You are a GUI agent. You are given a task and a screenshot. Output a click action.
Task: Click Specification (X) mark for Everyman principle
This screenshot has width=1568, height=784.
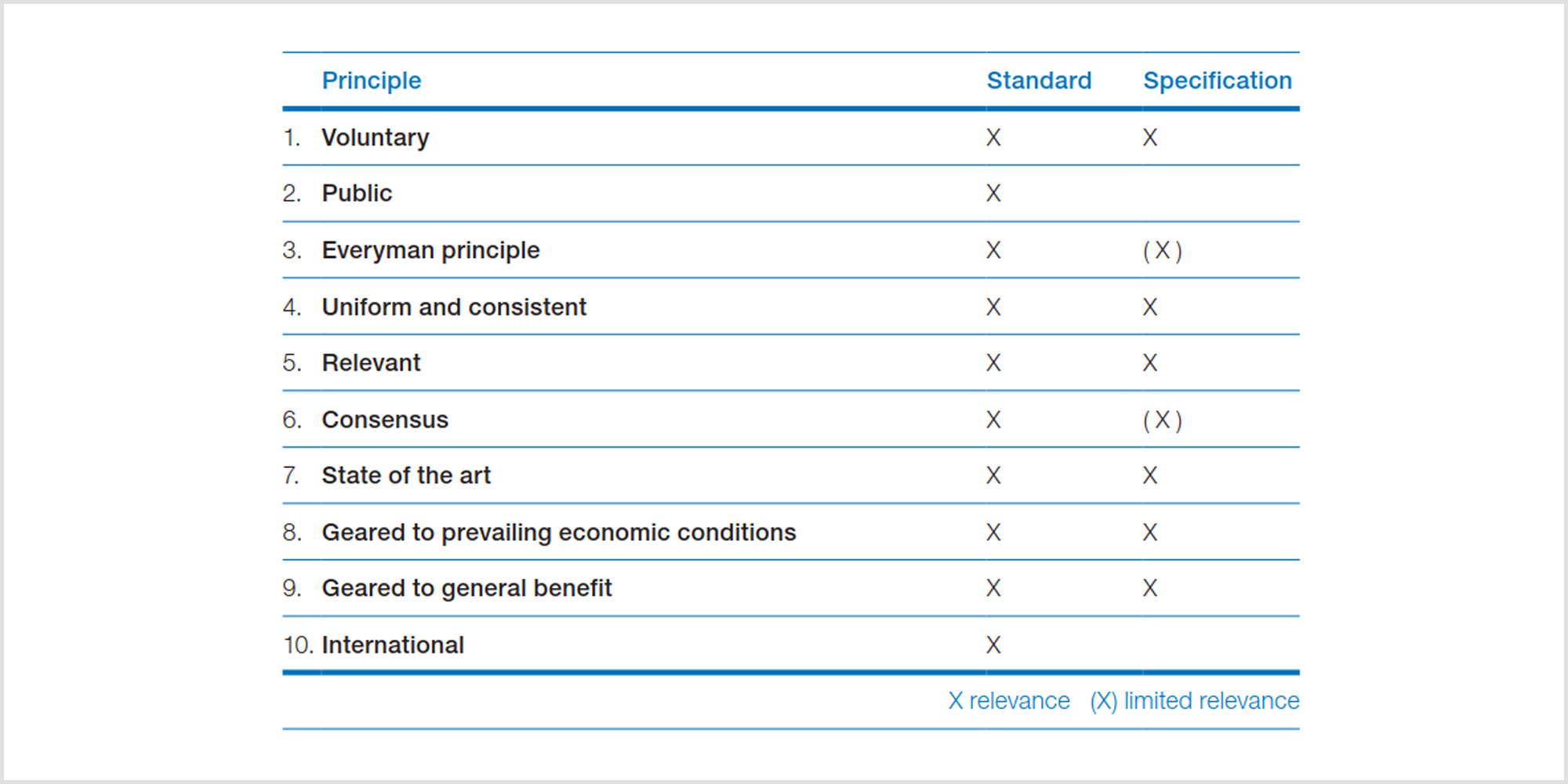point(1163,251)
